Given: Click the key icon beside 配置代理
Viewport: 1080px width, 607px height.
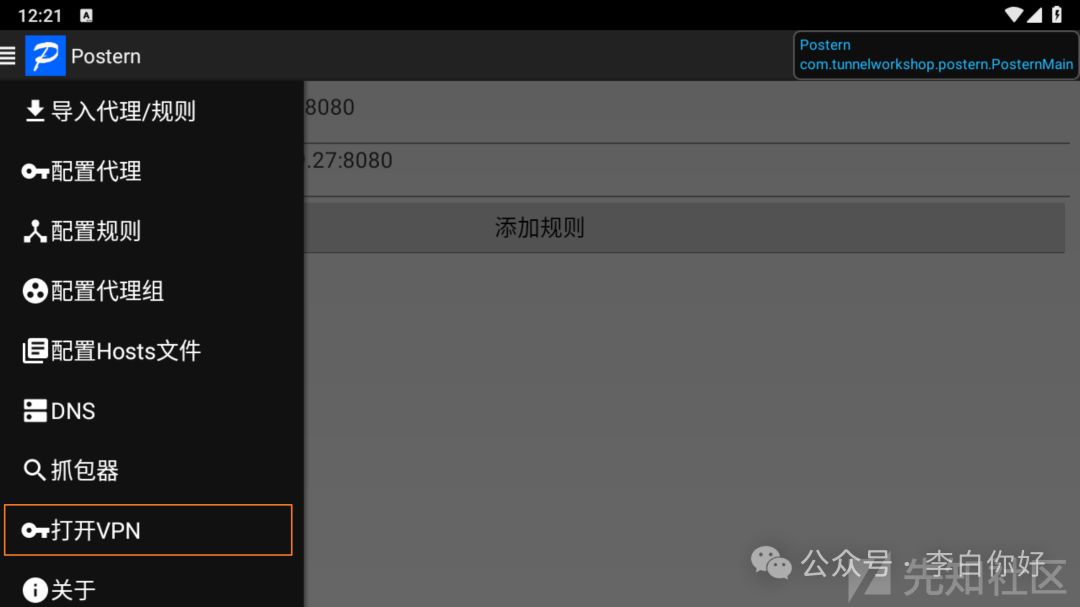Looking at the screenshot, I should click(34, 172).
